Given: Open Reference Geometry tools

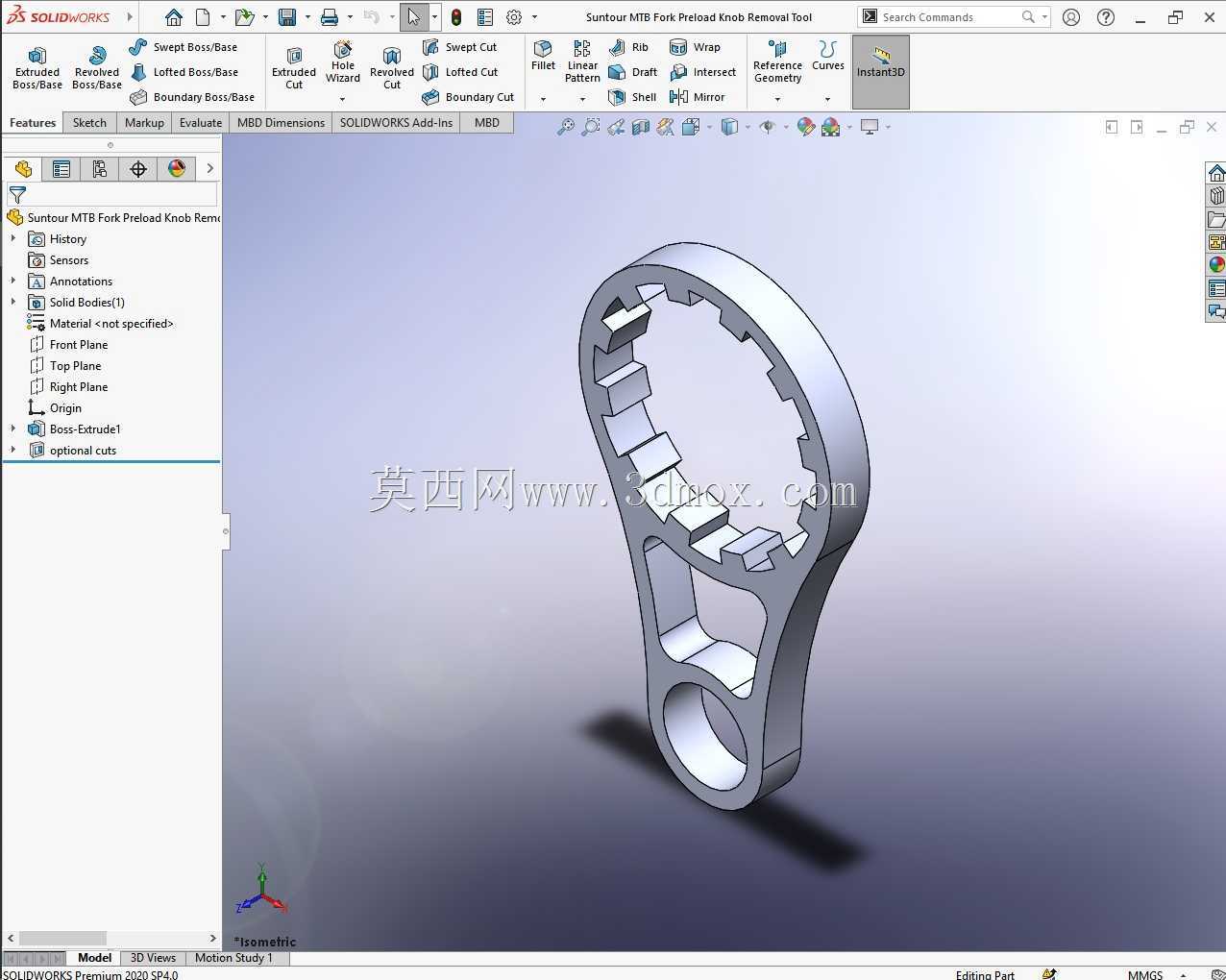Looking at the screenshot, I should click(x=777, y=61).
